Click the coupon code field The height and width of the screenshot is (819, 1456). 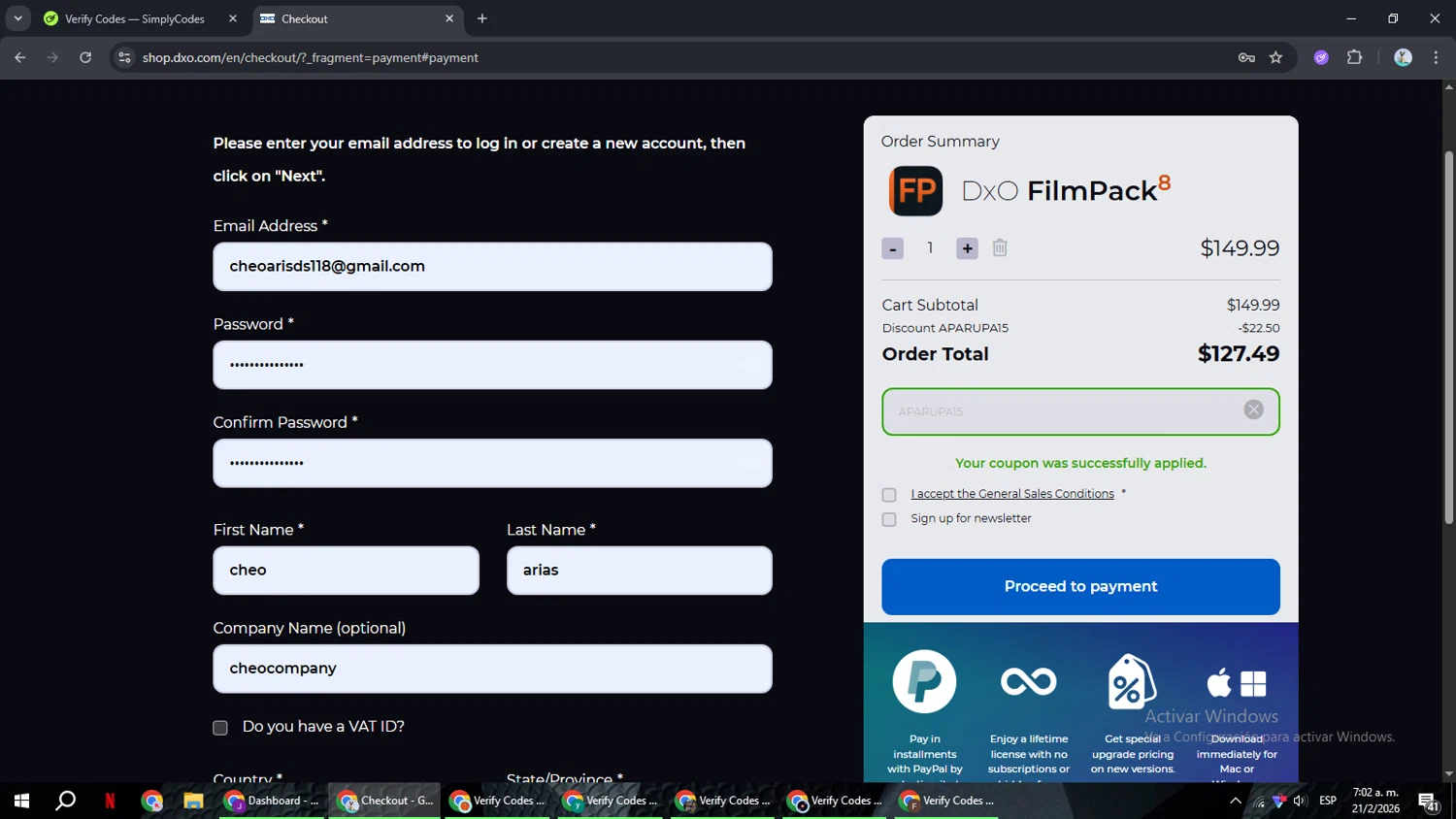[1080, 411]
